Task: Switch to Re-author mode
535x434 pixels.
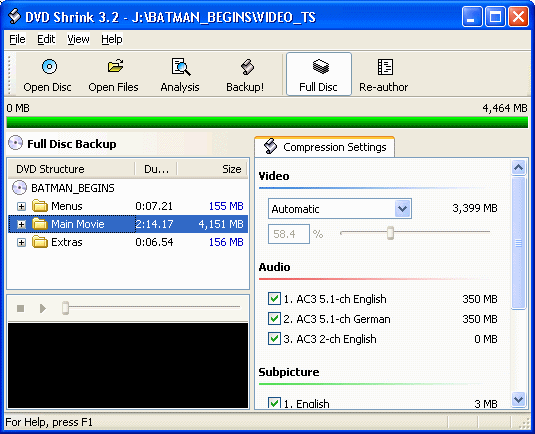Action: point(384,75)
